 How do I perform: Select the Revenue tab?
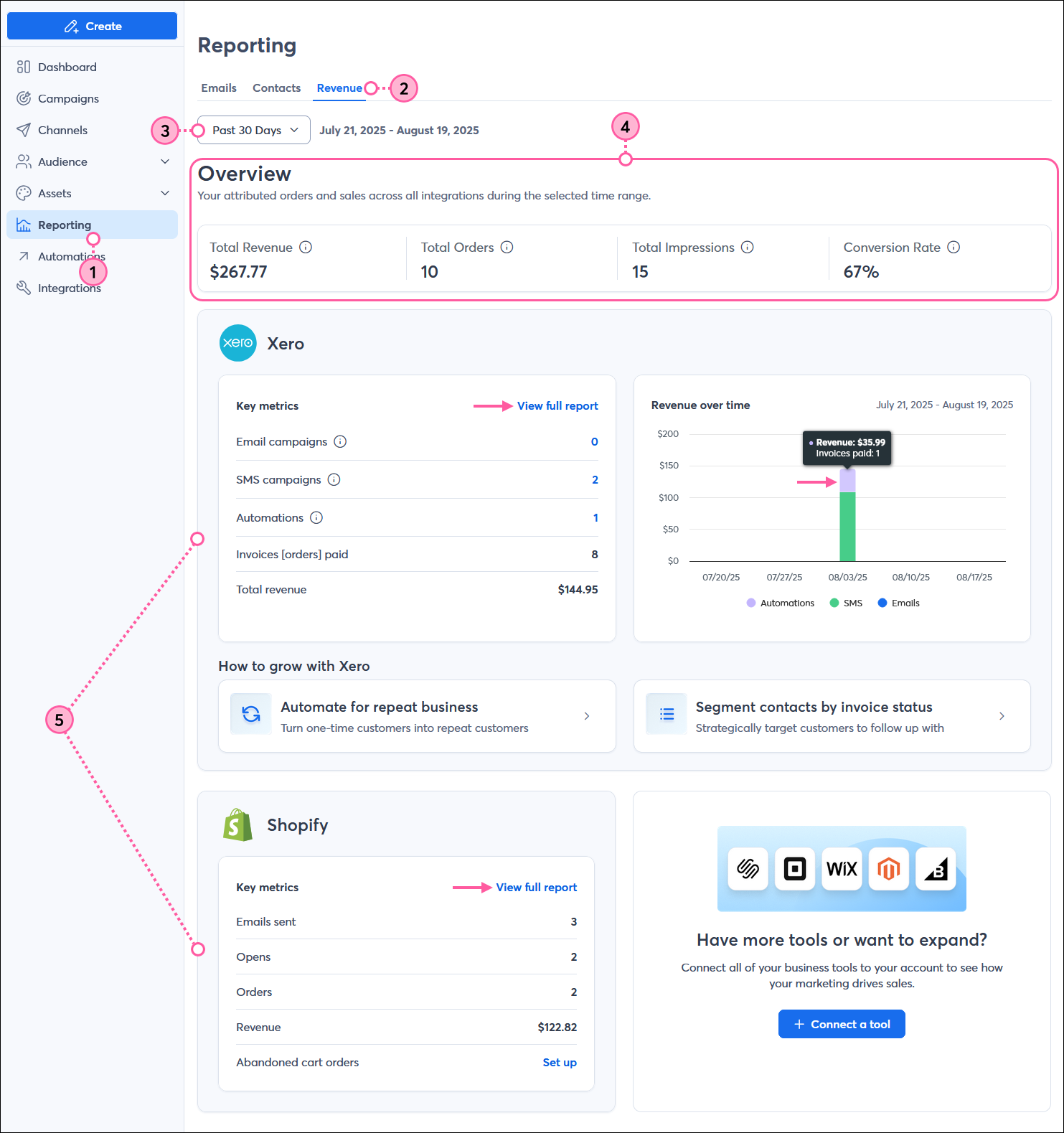[x=339, y=88]
